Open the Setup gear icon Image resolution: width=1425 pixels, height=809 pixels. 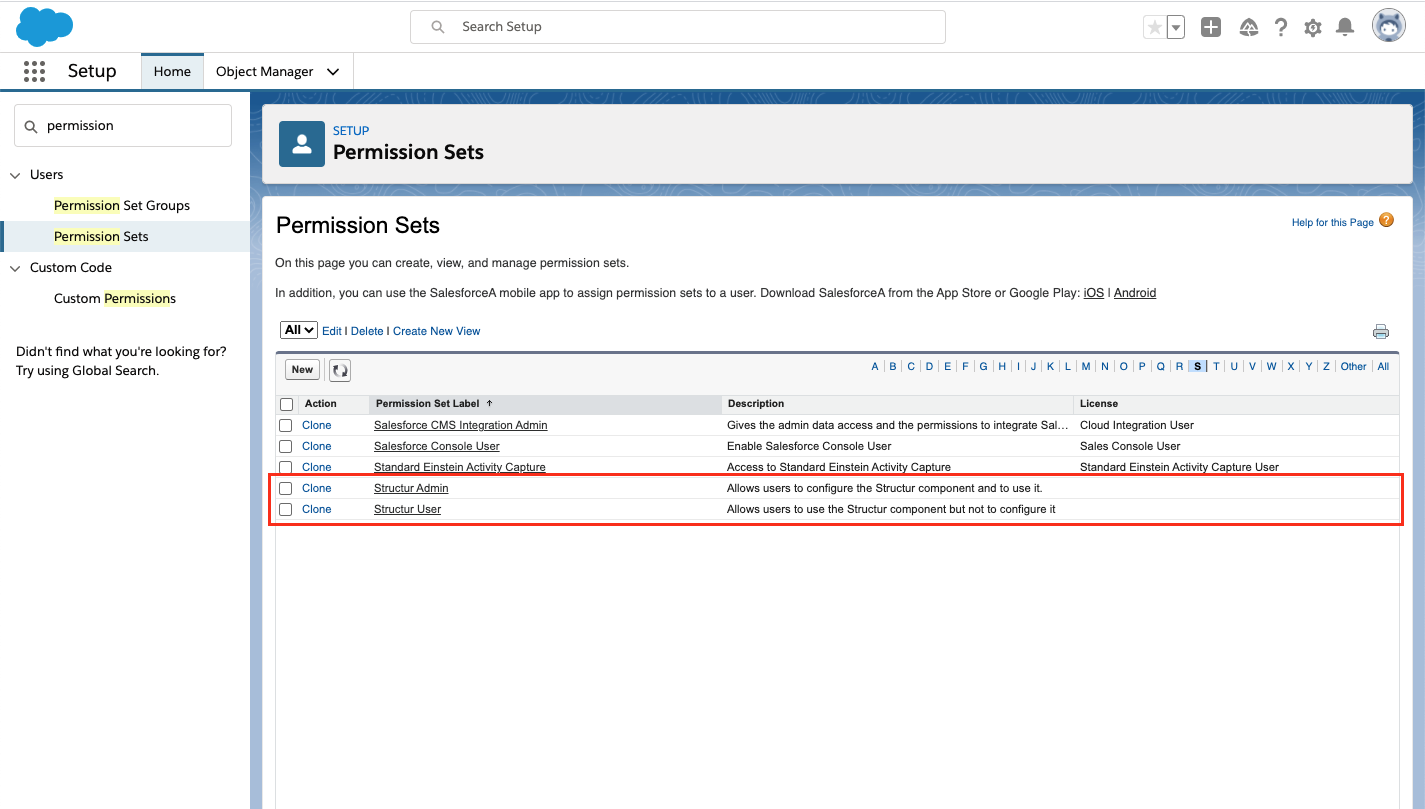tap(1313, 28)
